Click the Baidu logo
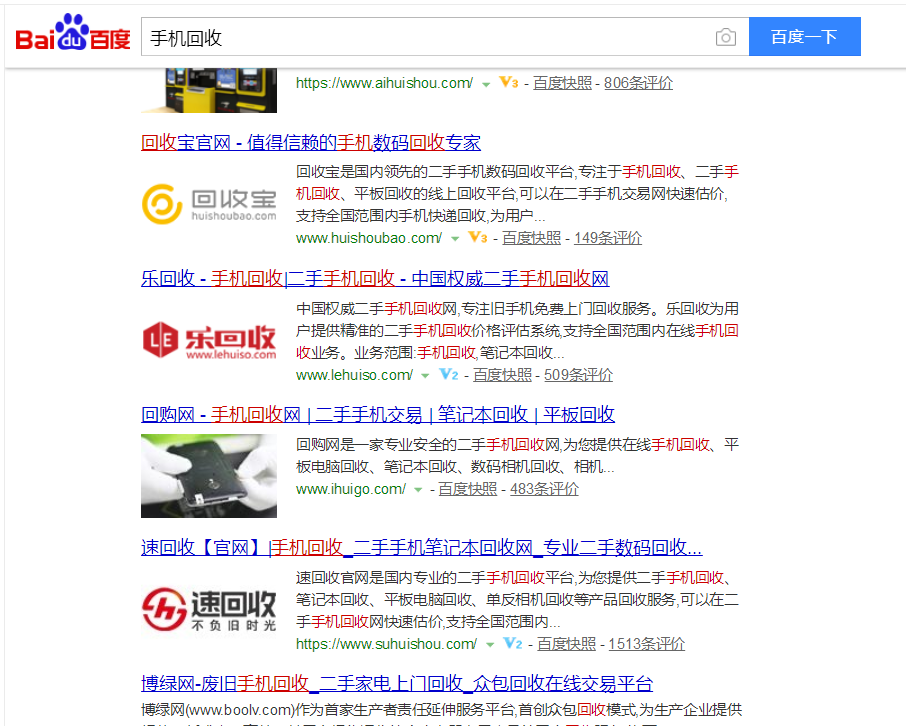The image size is (906, 726). tap(73, 34)
